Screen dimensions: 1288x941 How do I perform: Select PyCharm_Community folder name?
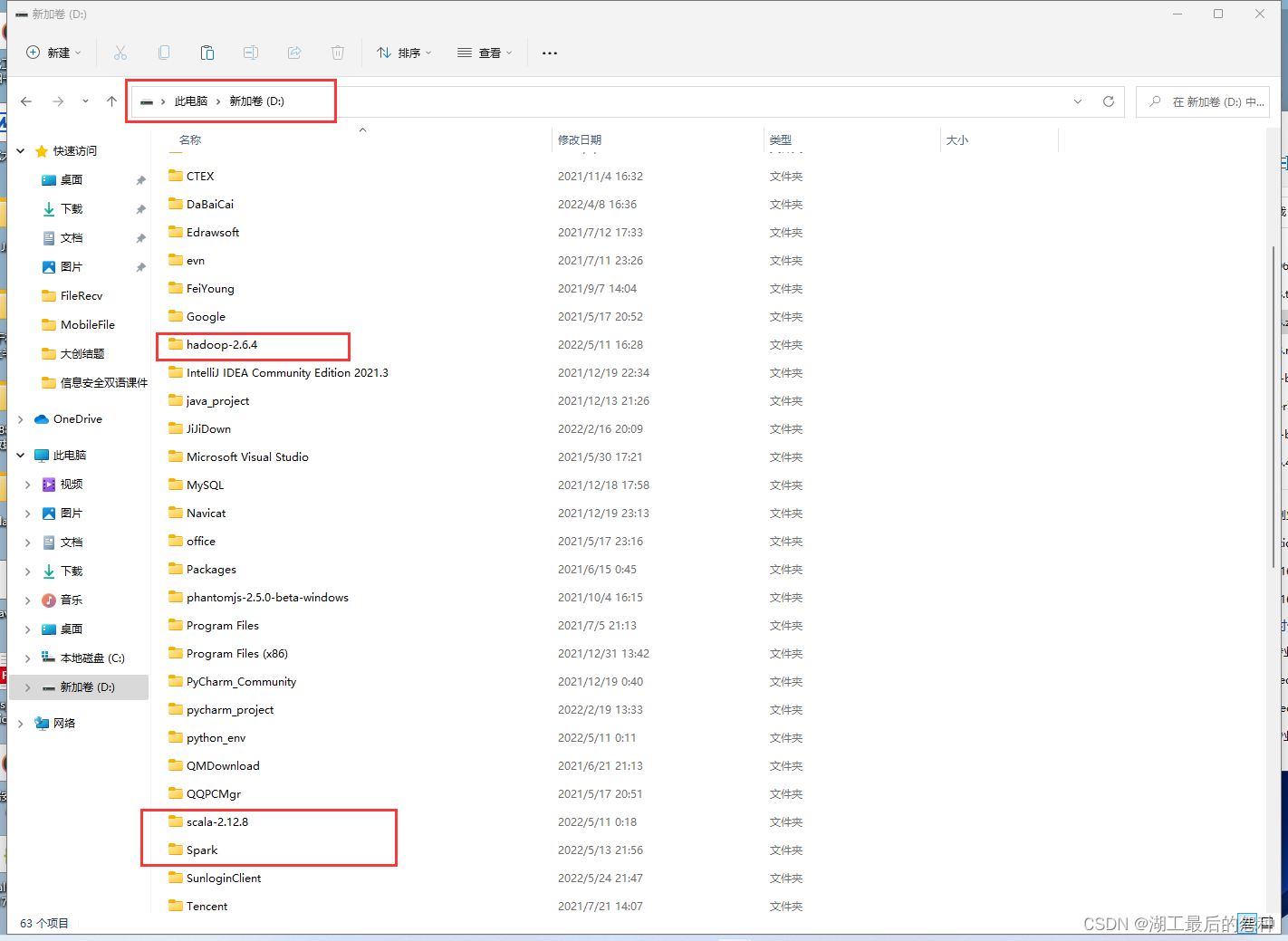pyautogui.click(x=241, y=682)
